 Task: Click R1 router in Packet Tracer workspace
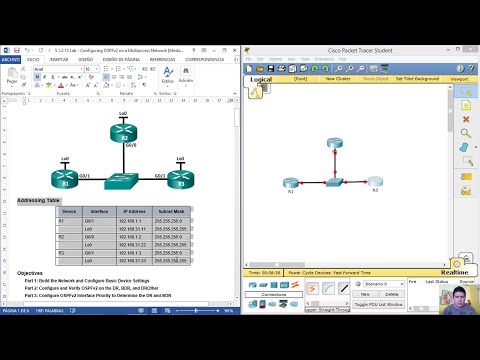click(x=290, y=183)
